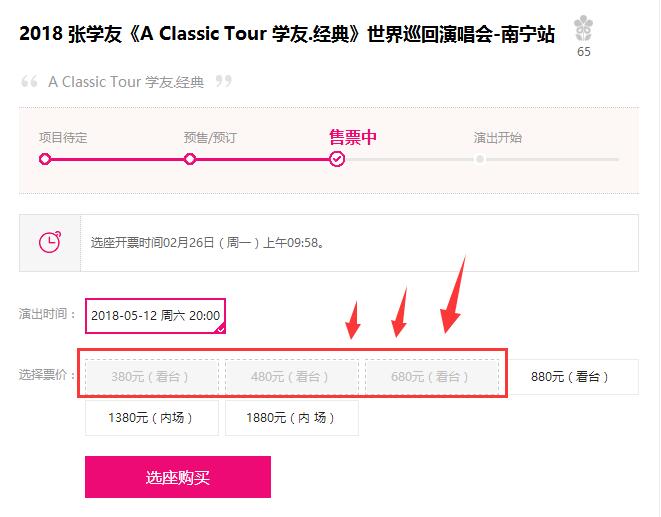Click the opening quotation mark icon
The width and height of the screenshot is (661, 517).
[x=30, y=81]
